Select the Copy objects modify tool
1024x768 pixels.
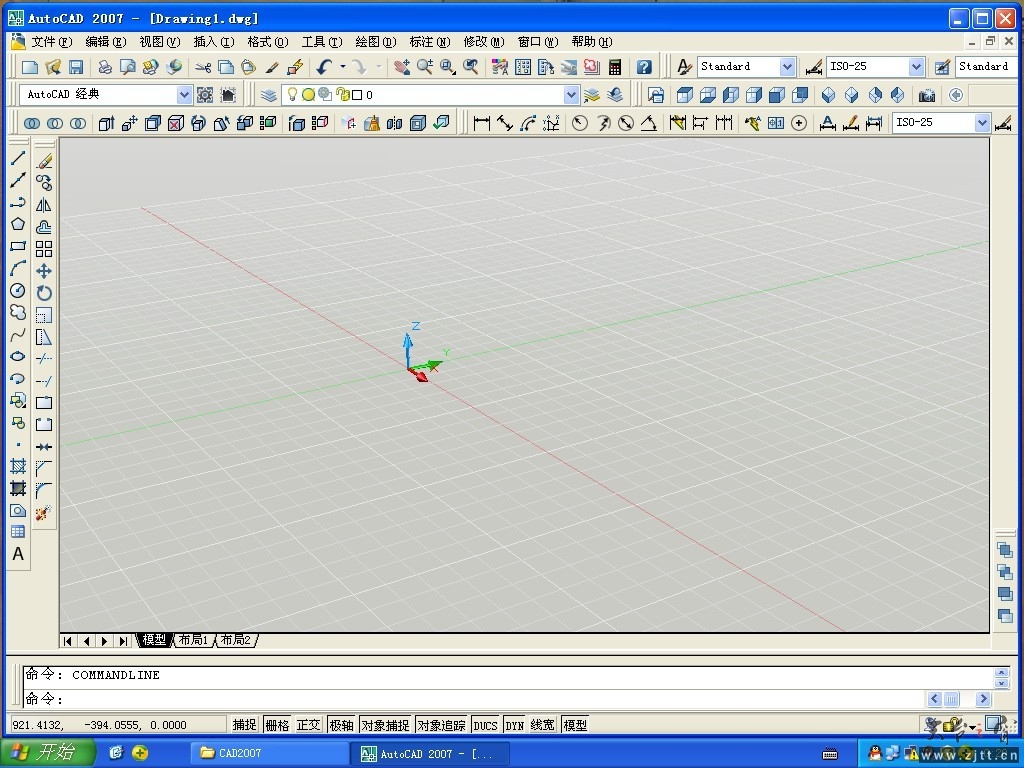44,183
